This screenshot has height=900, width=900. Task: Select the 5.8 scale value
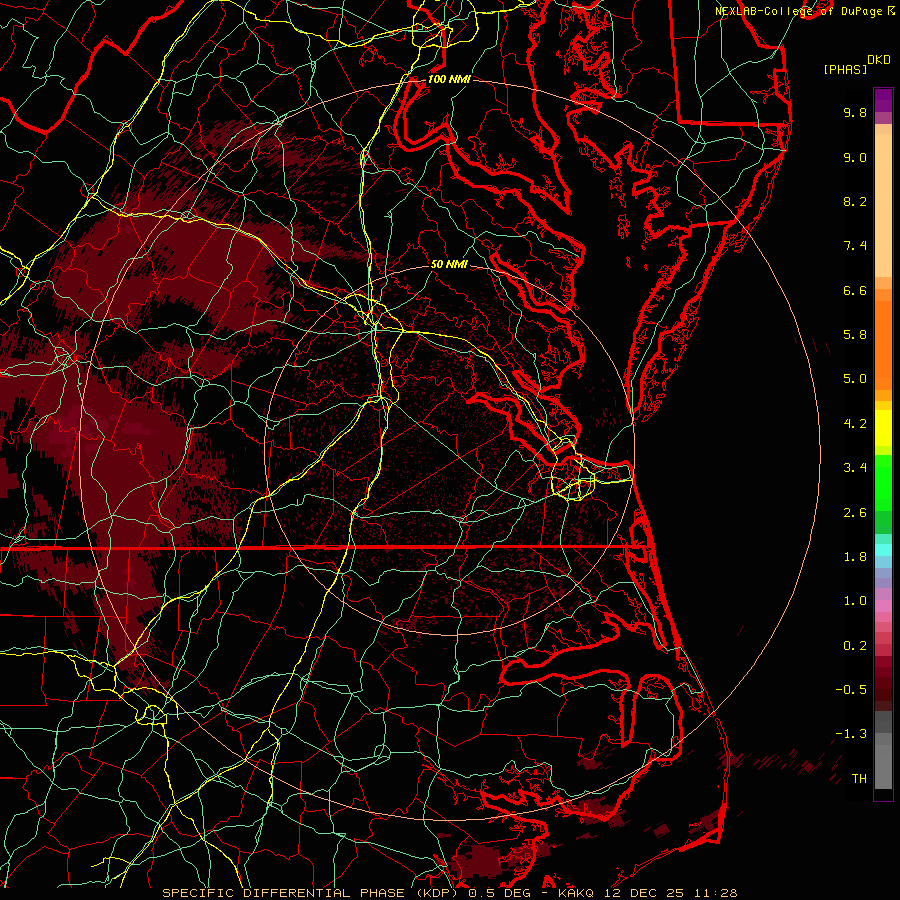[855, 335]
